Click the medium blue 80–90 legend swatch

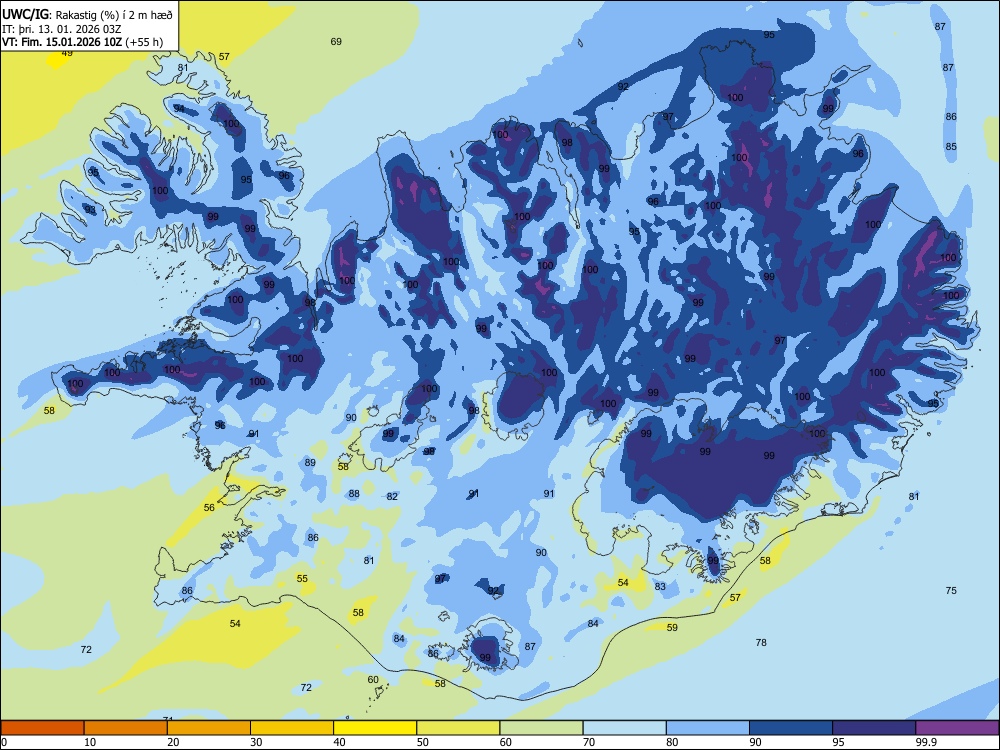(x=708, y=728)
